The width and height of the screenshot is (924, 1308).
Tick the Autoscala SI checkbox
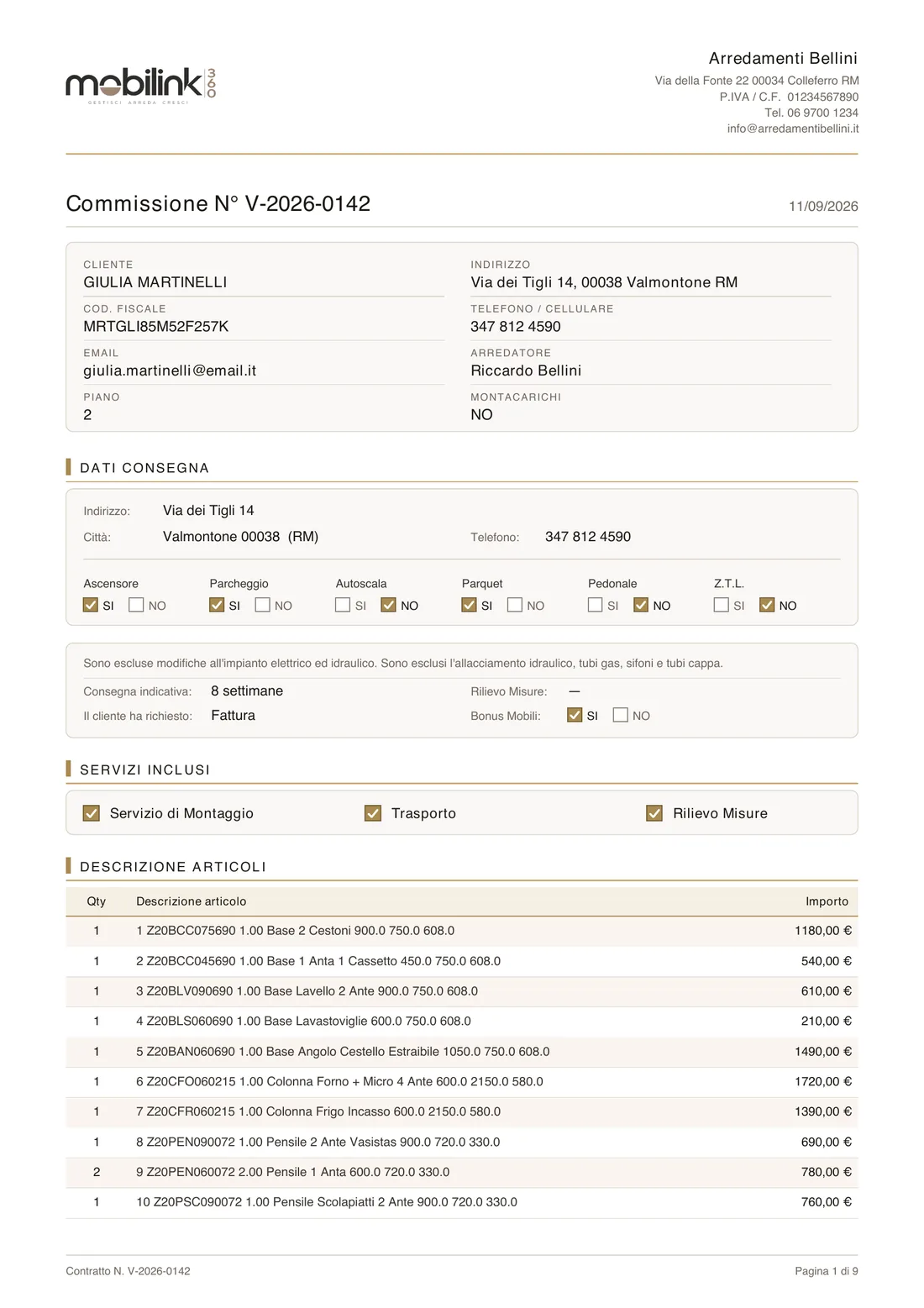(343, 605)
